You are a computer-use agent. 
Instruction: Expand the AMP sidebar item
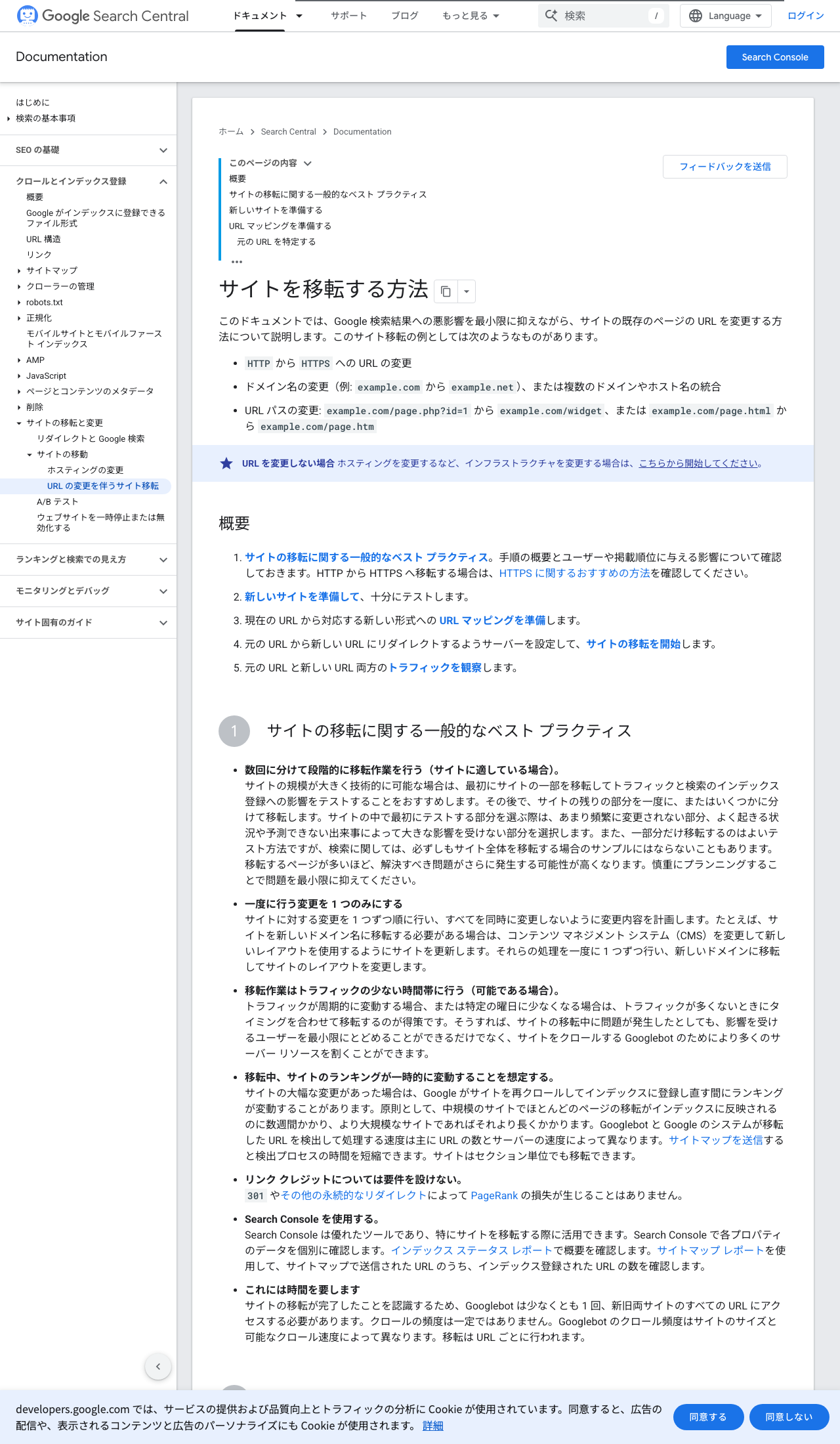click(x=19, y=360)
